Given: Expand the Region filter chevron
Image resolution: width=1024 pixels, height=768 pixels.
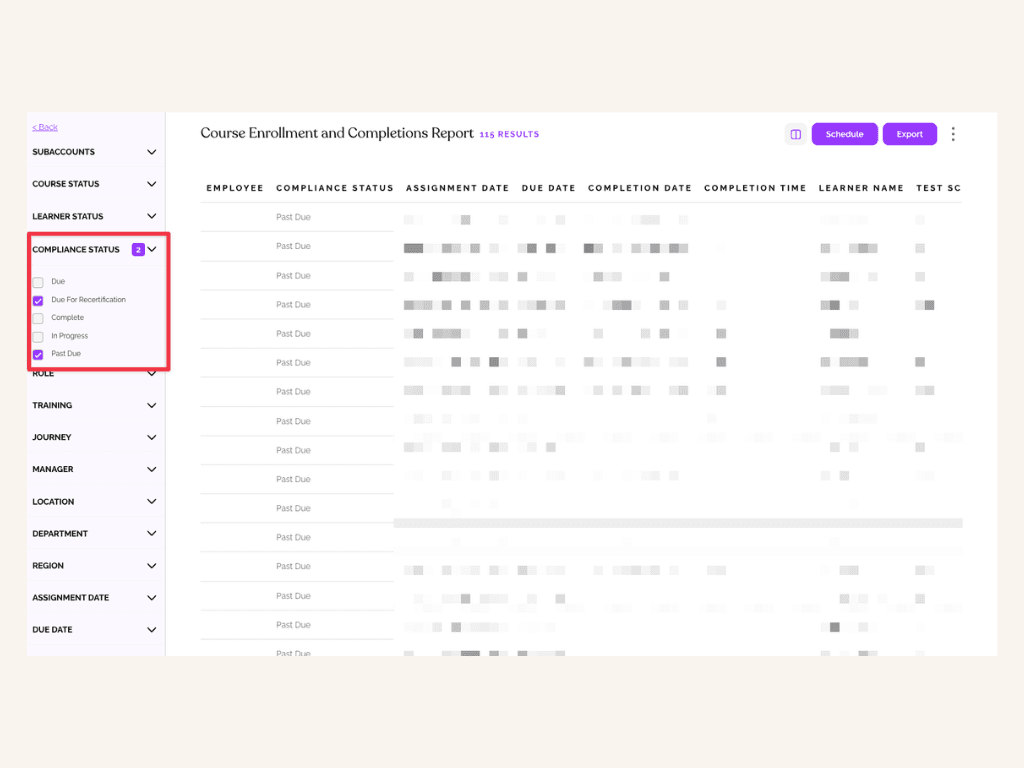Looking at the screenshot, I should tap(152, 566).
